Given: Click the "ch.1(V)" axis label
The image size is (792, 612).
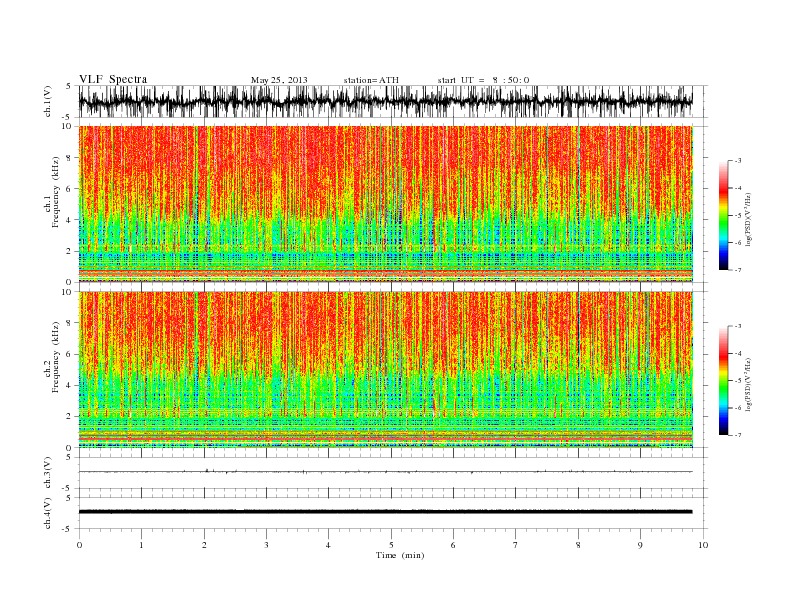Looking at the screenshot, I should point(48,103).
